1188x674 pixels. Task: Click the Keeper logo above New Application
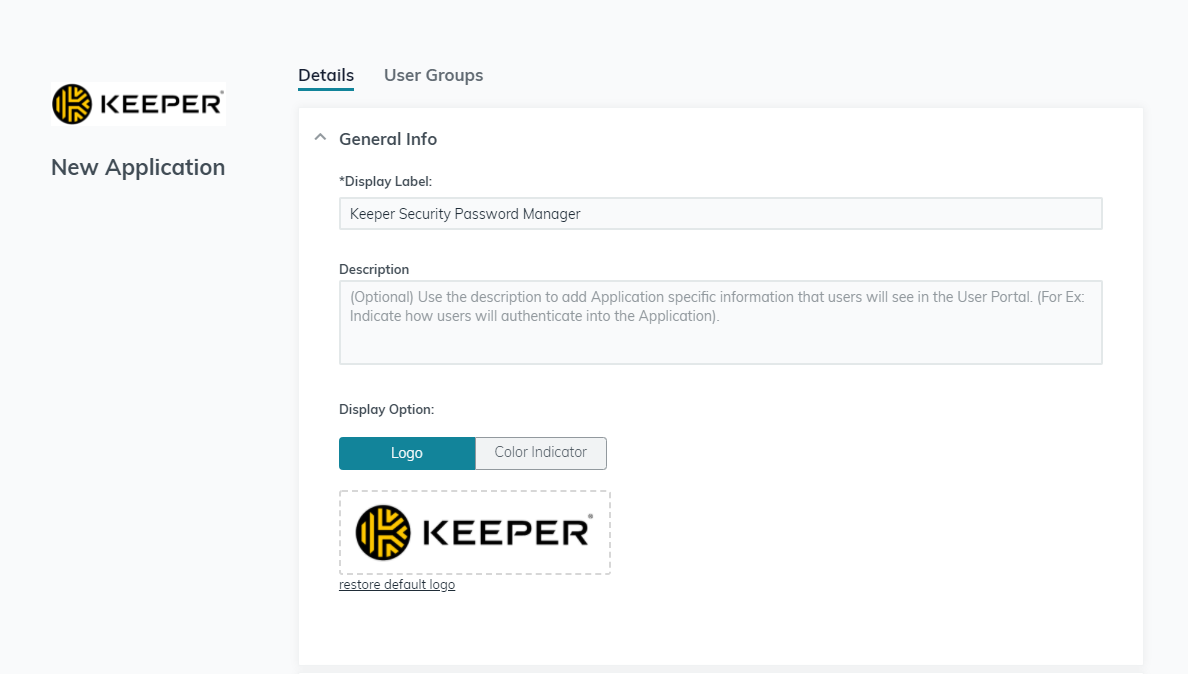139,104
